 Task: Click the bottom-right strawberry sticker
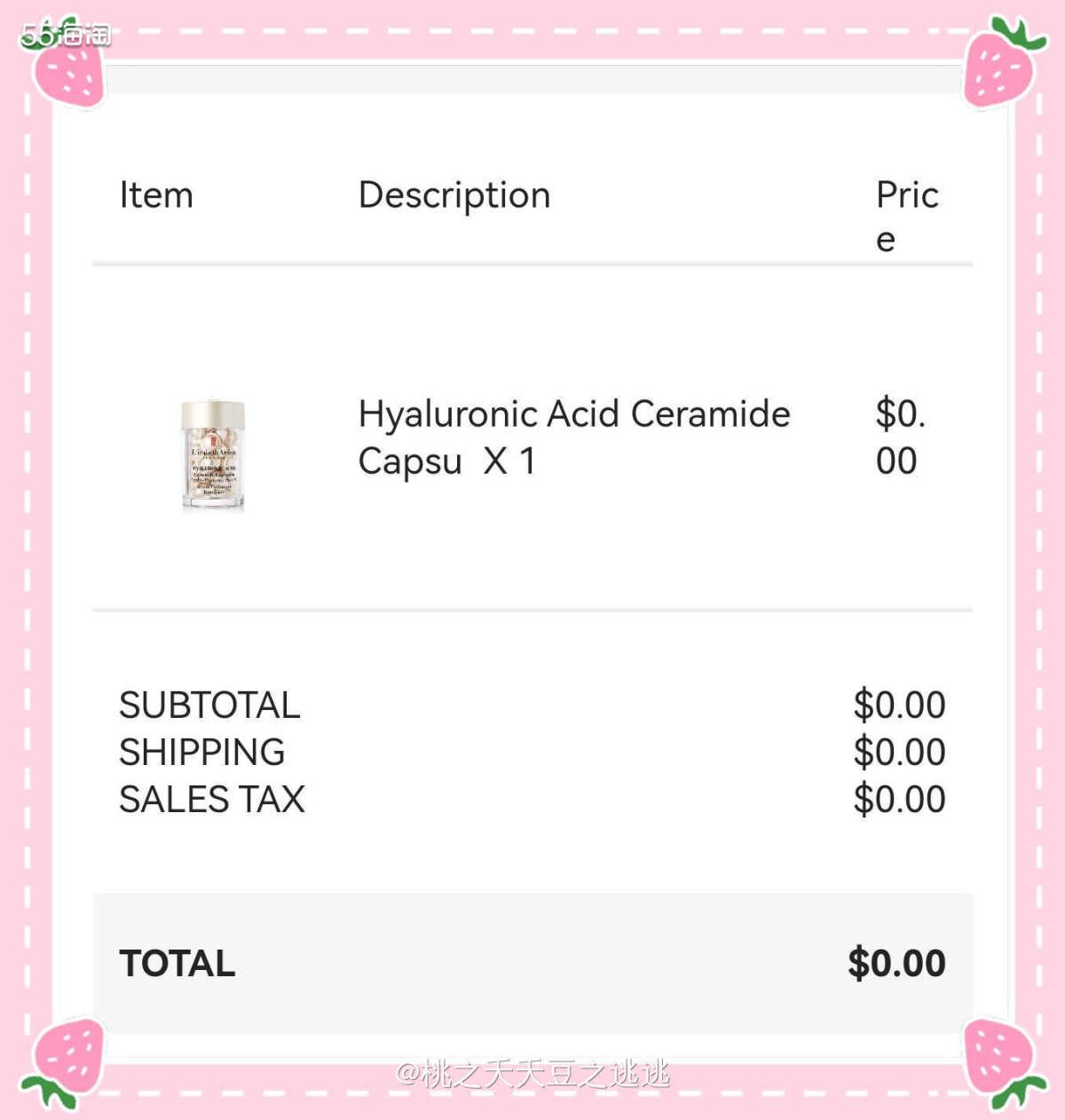[x=1003, y=1061]
